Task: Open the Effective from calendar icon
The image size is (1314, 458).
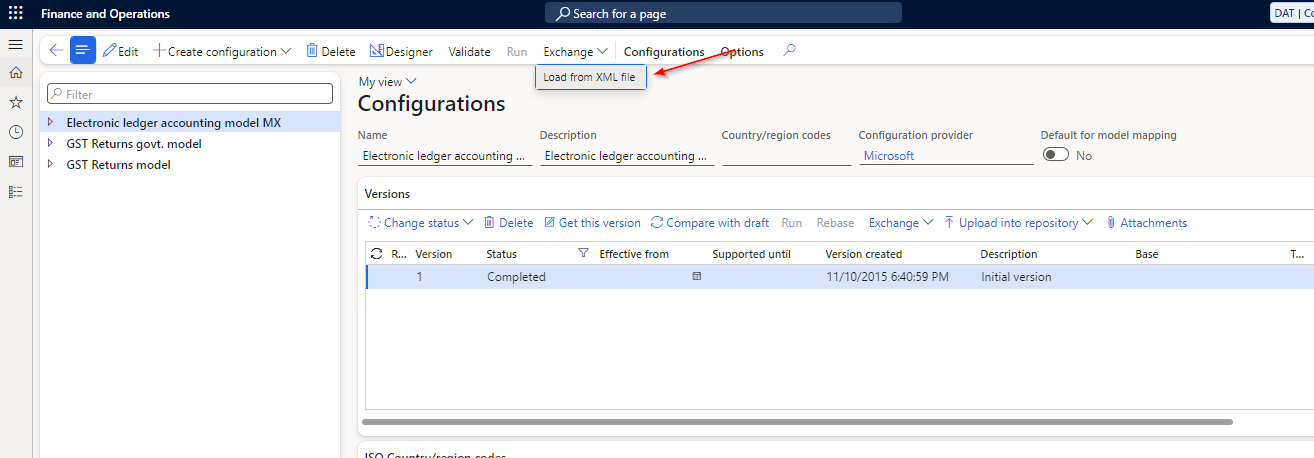Action: coord(697,276)
